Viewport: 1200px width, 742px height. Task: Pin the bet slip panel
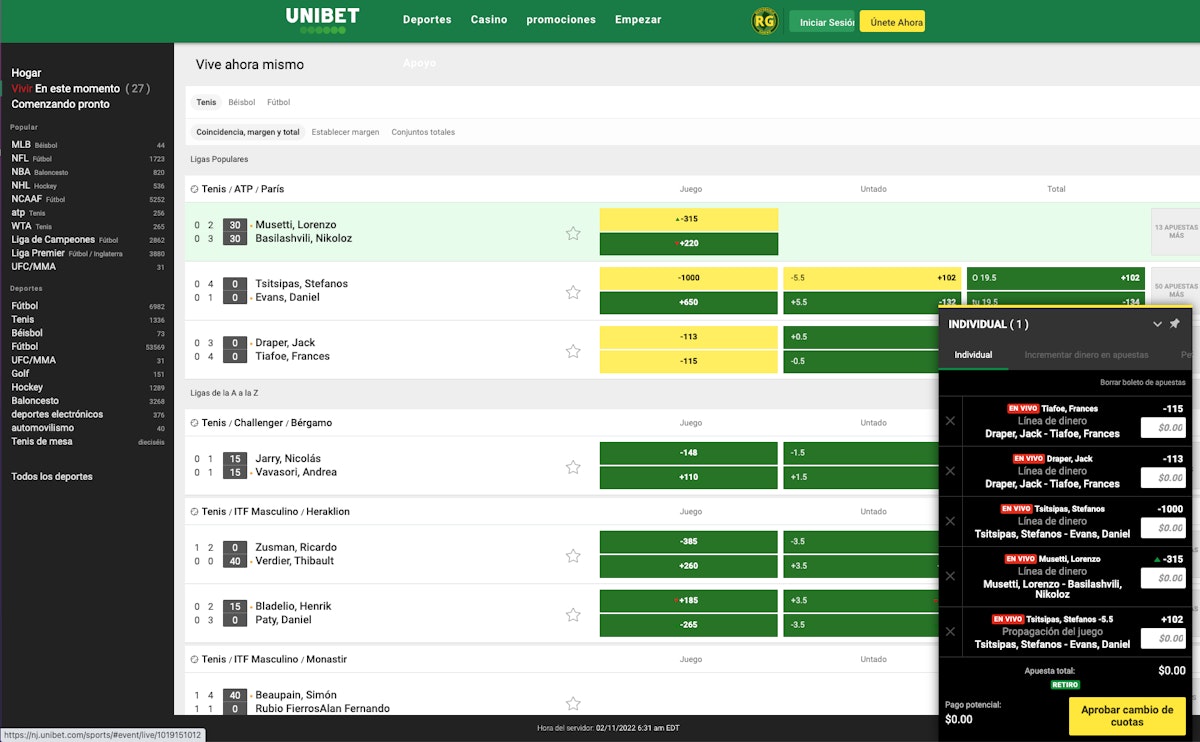(x=1175, y=324)
